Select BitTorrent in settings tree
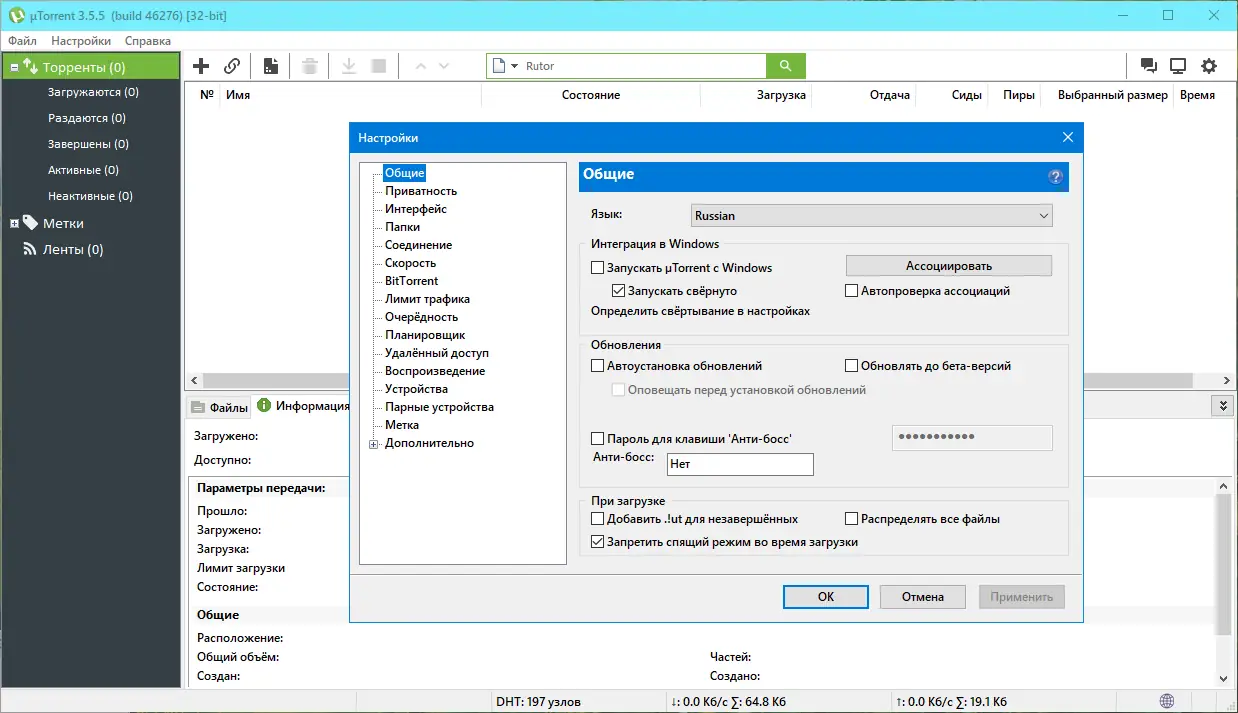This screenshot has height=713, width=1238. (x=412, y=281)
